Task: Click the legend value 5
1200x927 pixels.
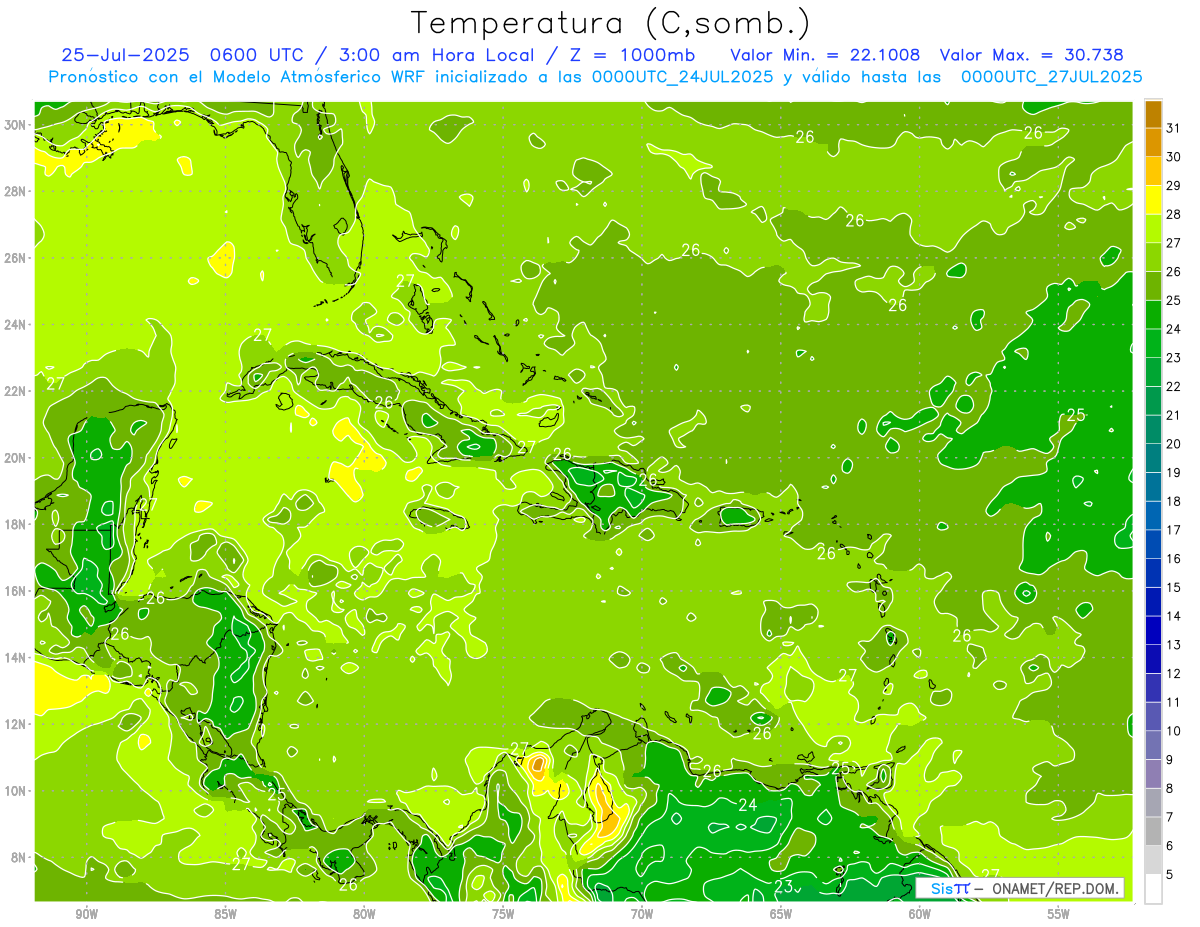Action: 1170,874
